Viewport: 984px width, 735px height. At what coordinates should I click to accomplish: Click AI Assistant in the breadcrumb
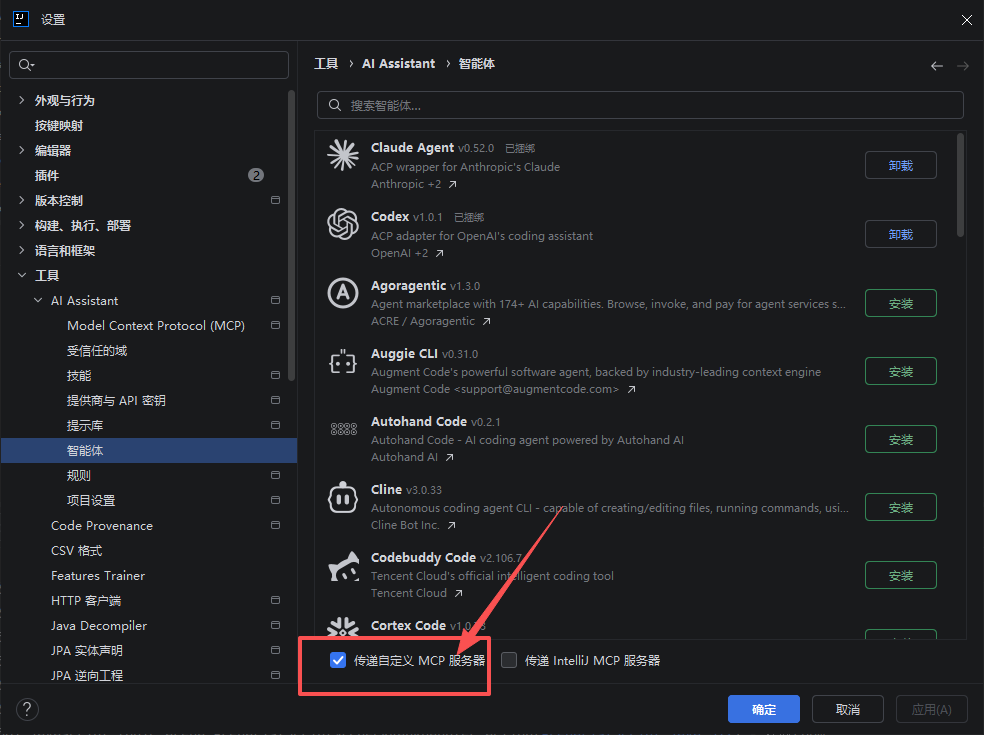coord(398,63)
